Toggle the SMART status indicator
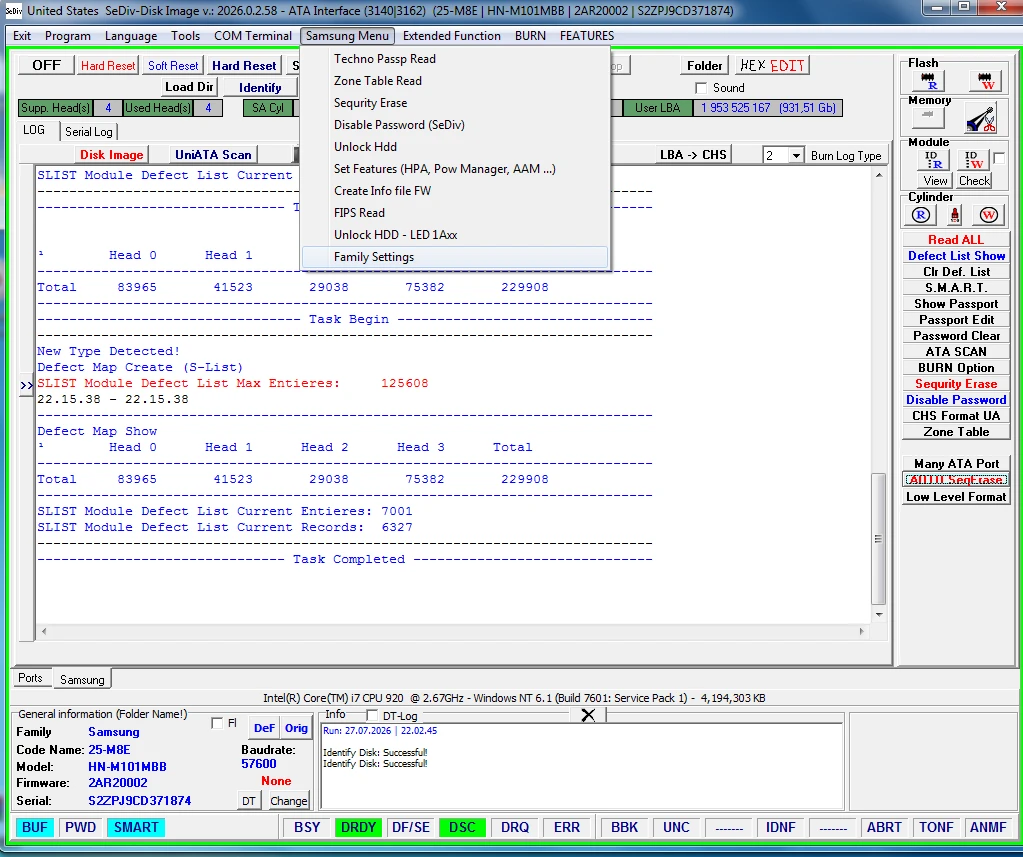Screen dimensions: 1023x857 136,827
